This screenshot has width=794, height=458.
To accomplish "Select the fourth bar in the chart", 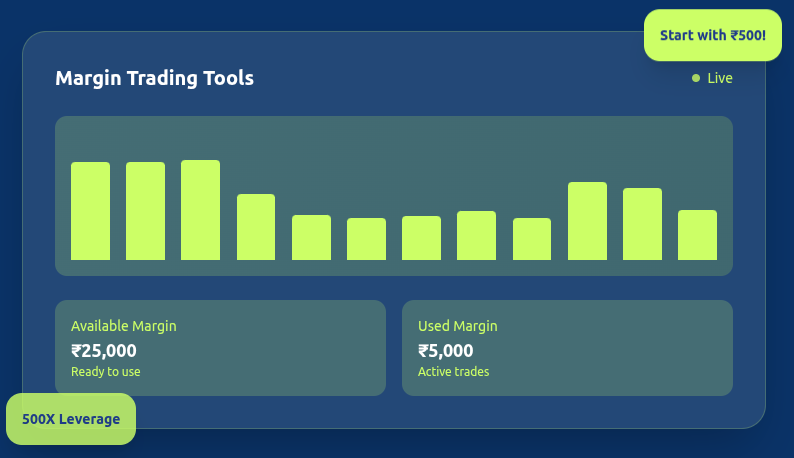I will pyautogui.click(x=256, y=227).
